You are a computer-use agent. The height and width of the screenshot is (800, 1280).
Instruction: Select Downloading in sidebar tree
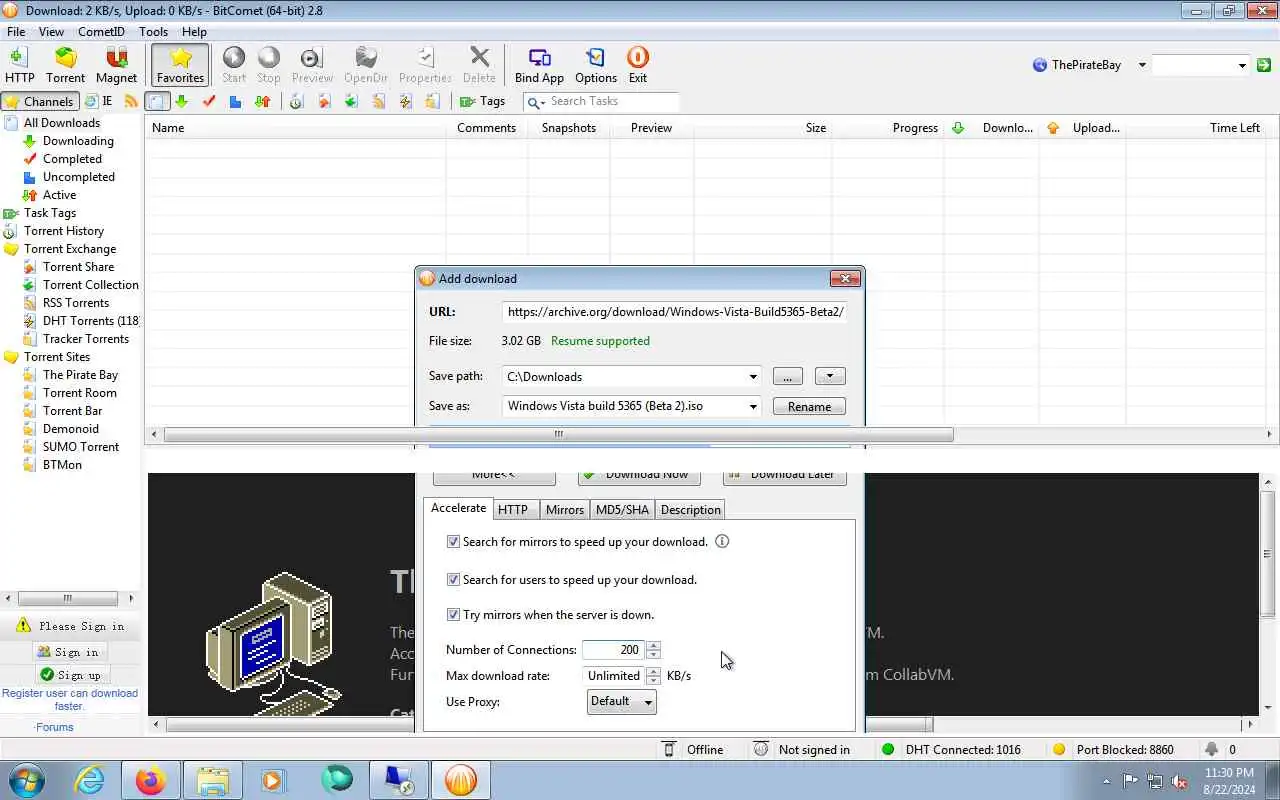pyautogui.click(x=78, y=141)
